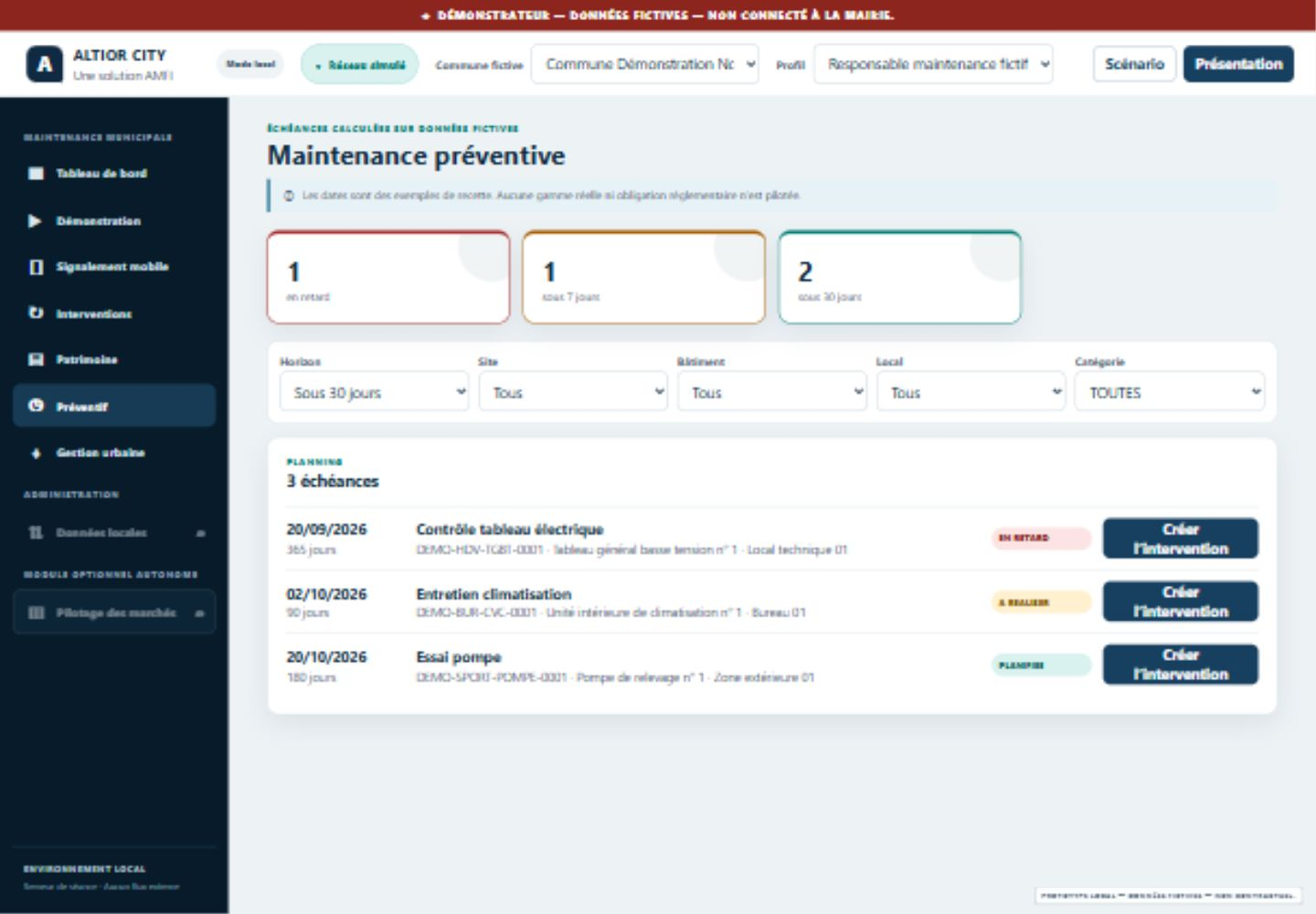Expand the Catégorie filter dropdown
This screenshot has width=1316, height=914.
coord(1170,392)
